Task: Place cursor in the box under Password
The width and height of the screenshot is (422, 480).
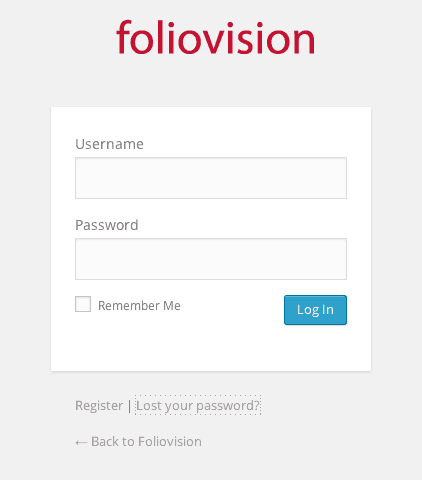Action: coord(211,259)
